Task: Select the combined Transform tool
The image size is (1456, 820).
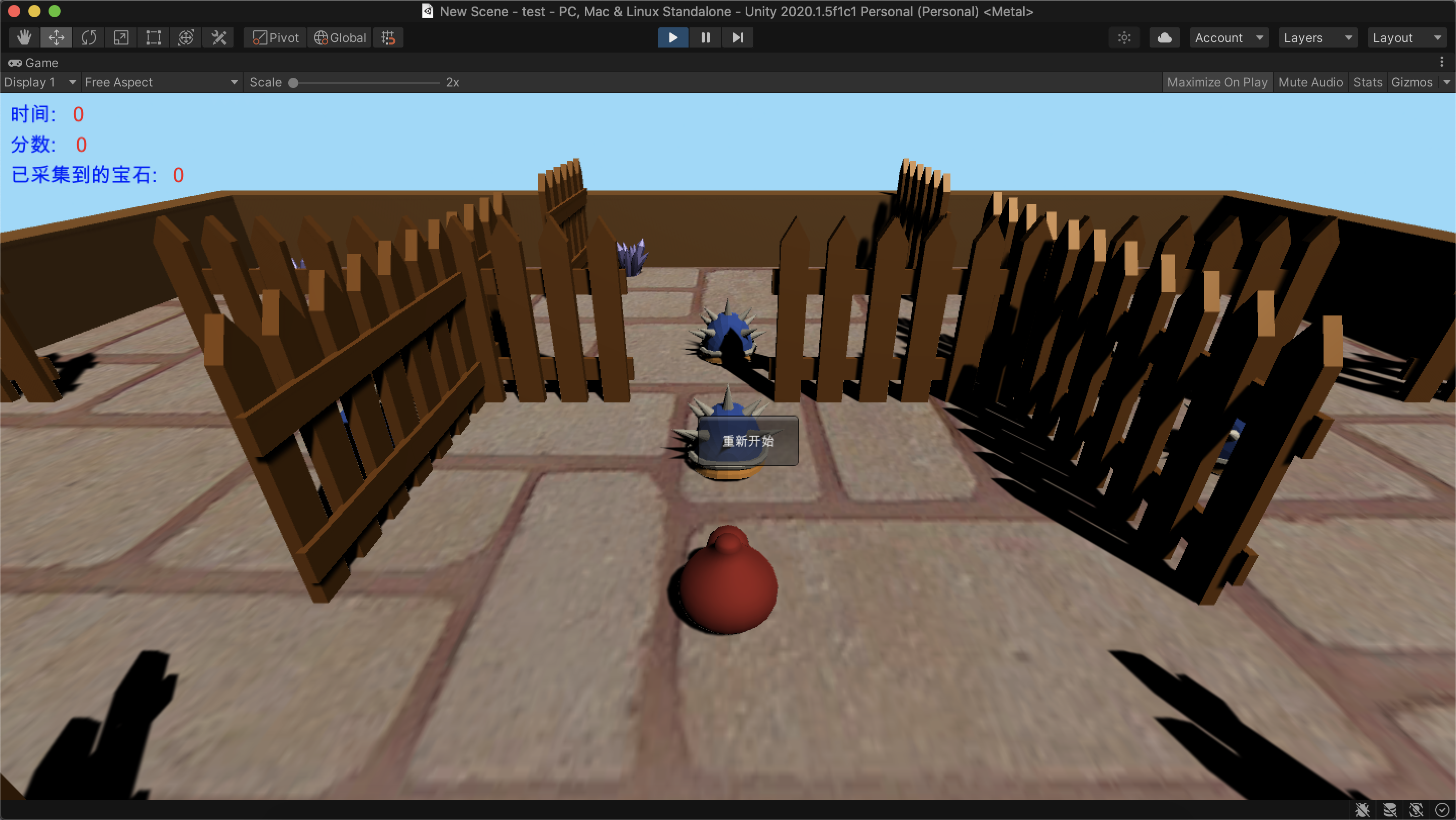Action: (x=186, y=37)
